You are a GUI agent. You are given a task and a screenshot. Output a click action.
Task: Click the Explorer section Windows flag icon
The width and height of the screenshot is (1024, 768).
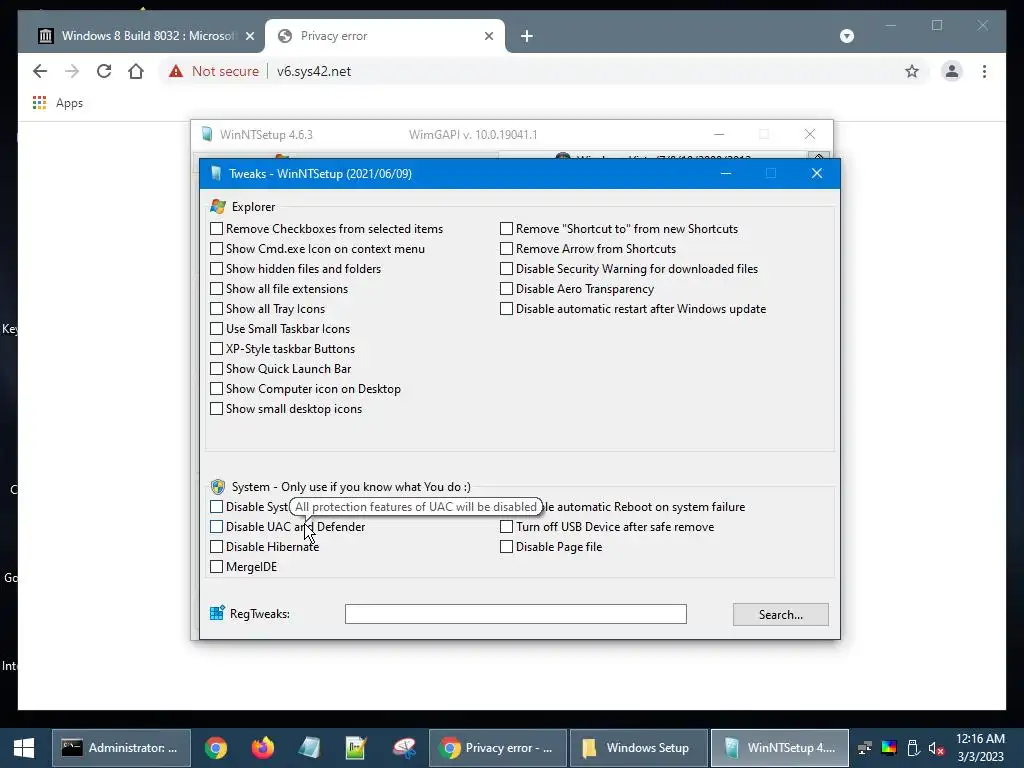point(218,206)
